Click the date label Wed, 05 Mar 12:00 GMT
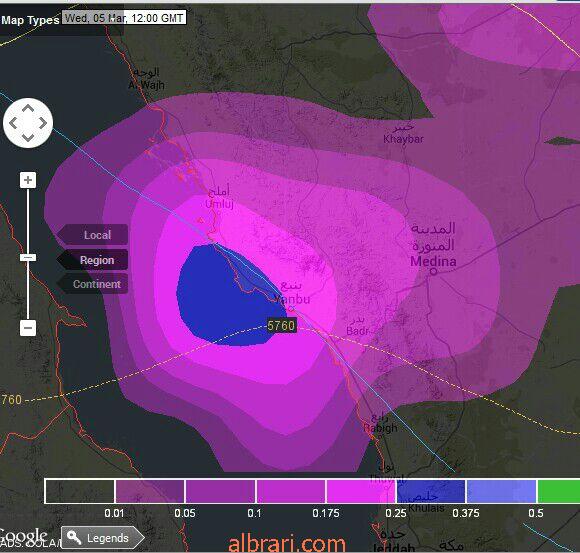The width and height of the screenshot is (580, 553). coord(124,18)
